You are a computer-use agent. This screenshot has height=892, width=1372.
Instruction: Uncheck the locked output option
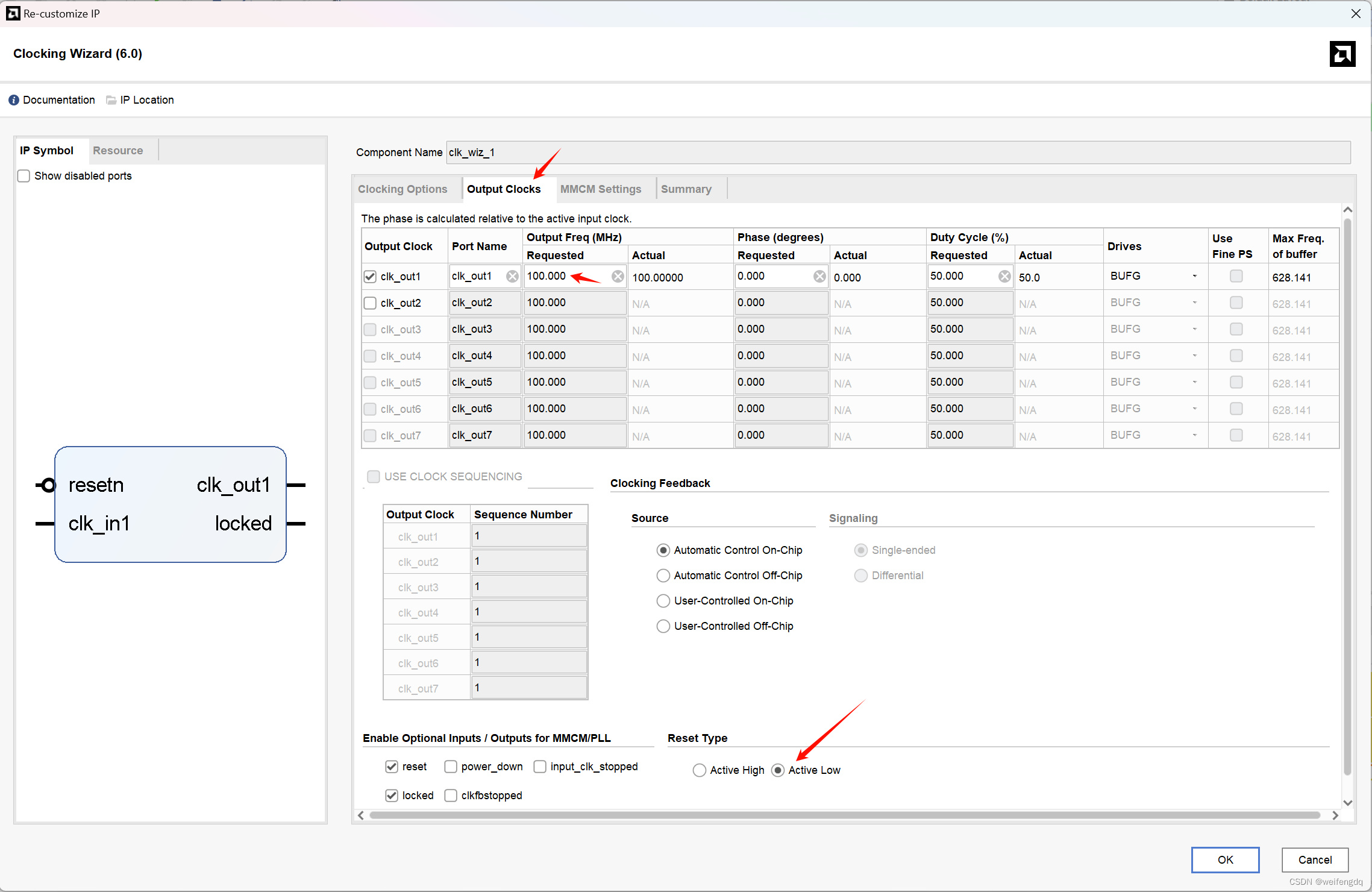point(392,796)
